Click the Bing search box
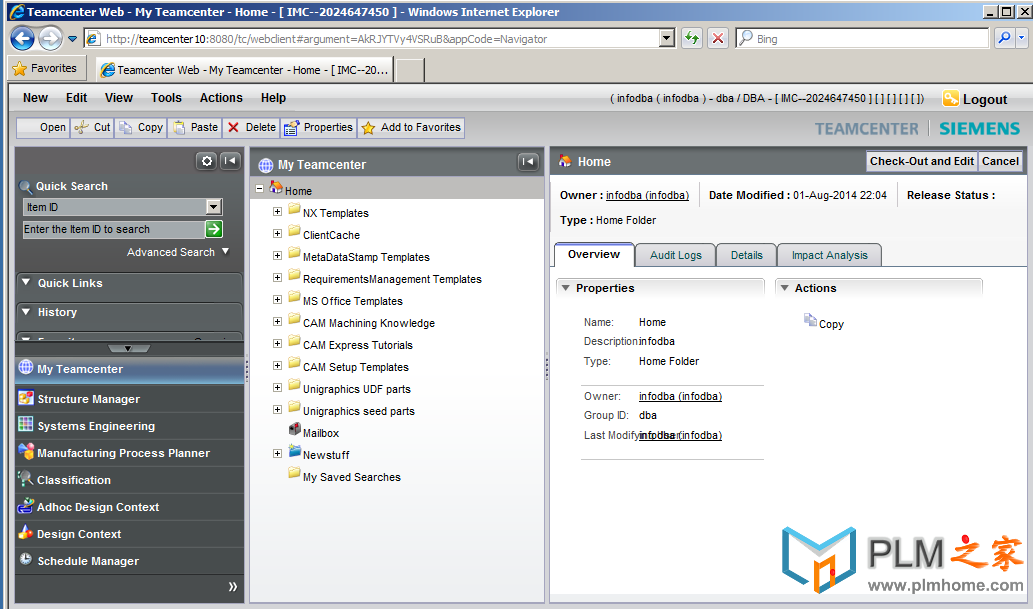Image resolution: width=1033 pixels, height=609 pixels. tap(862, 38)
